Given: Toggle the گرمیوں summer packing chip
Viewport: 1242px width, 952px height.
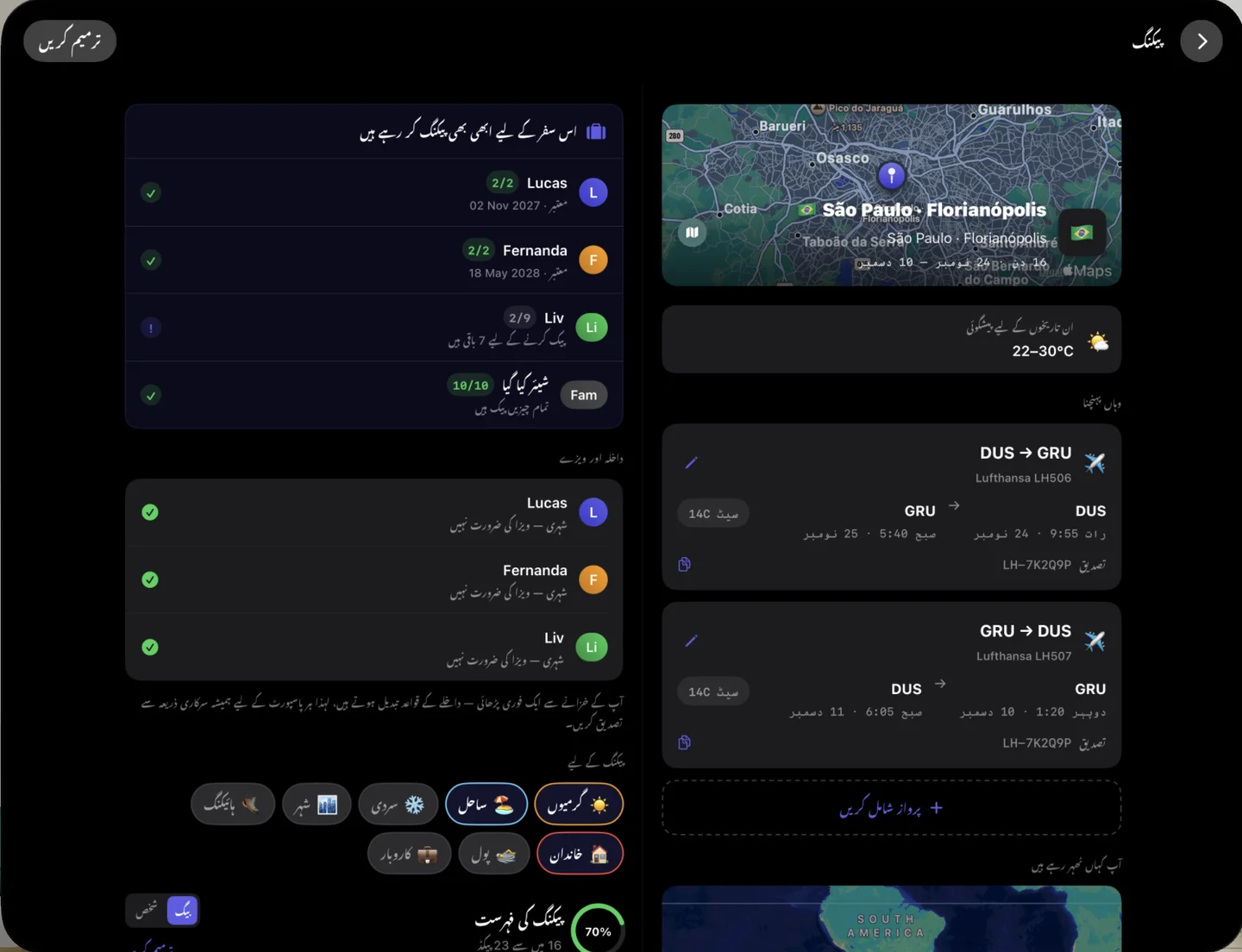Looking at the screenshot, I should [579, 805].
